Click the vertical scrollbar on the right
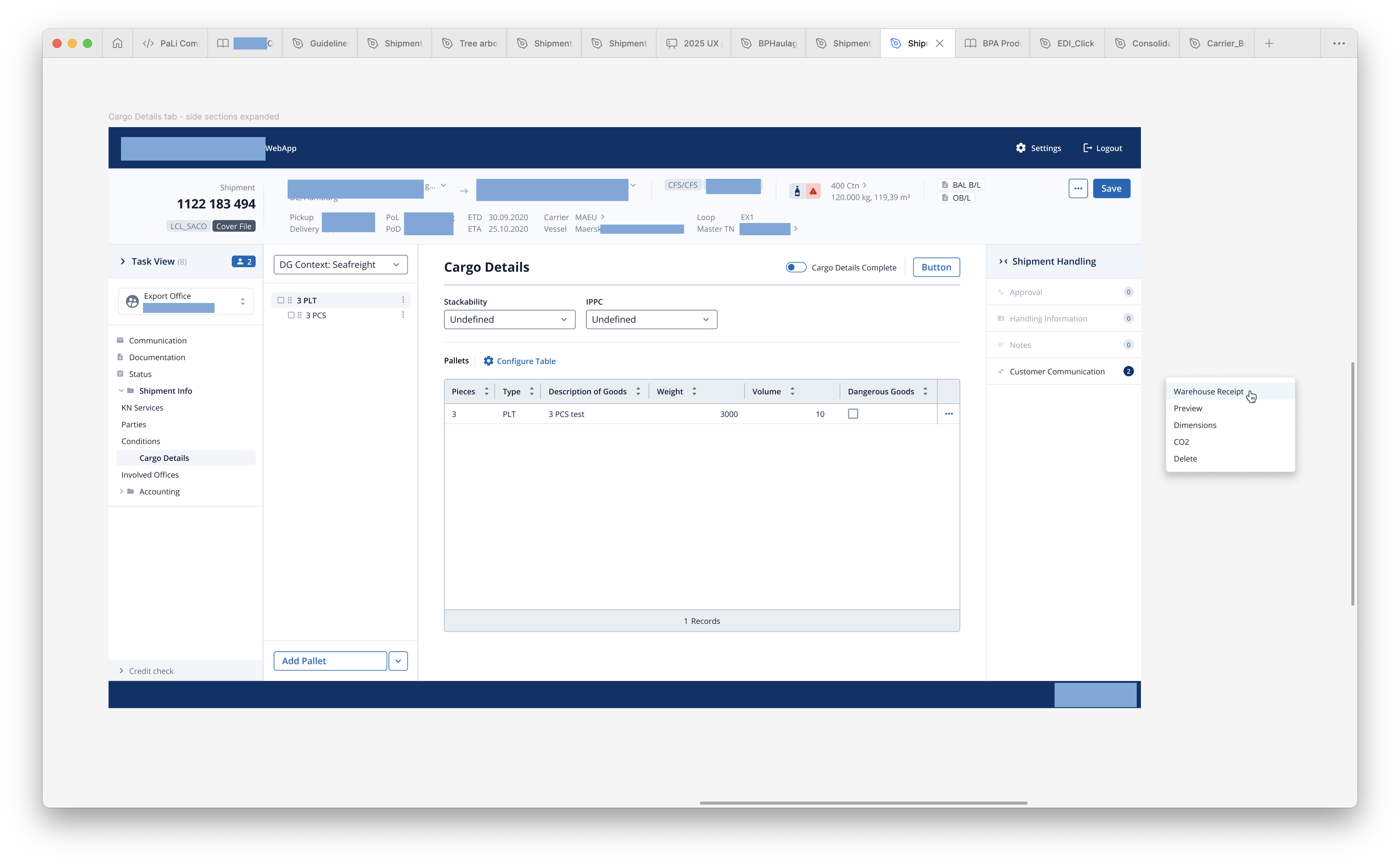Screen dimensions: 1400x864 pos(1352,483)
